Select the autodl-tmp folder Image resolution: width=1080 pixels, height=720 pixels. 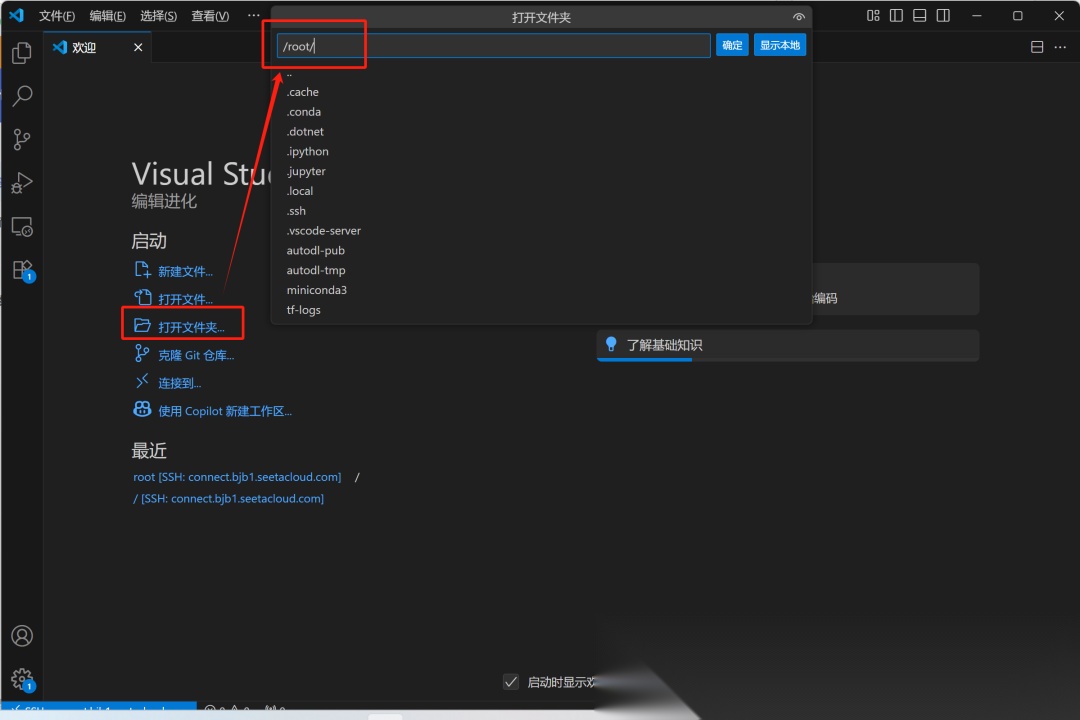[541, 270]
